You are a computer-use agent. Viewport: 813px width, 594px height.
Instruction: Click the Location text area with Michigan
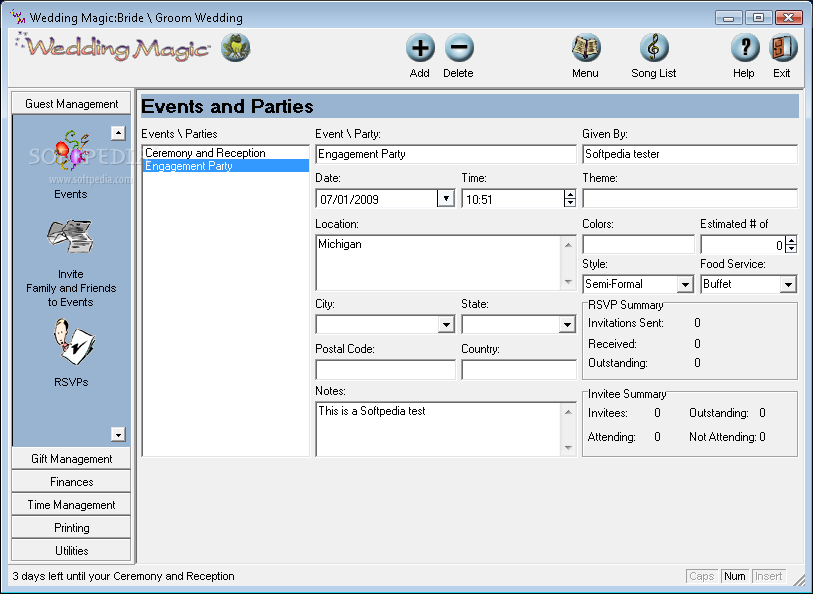click(438, 263)
